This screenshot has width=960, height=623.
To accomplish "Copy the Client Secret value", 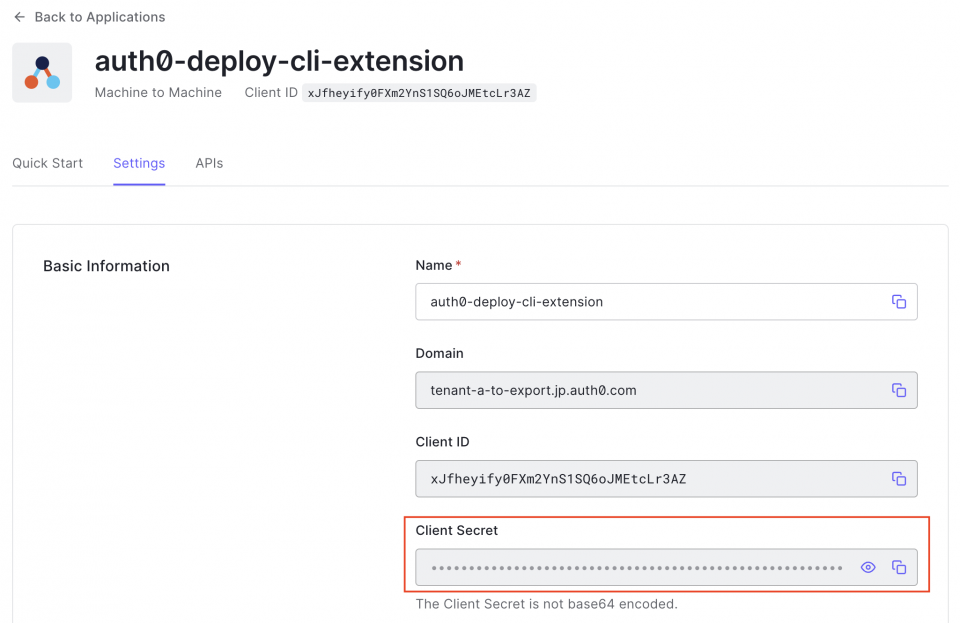I will click(x=898, y=566).
